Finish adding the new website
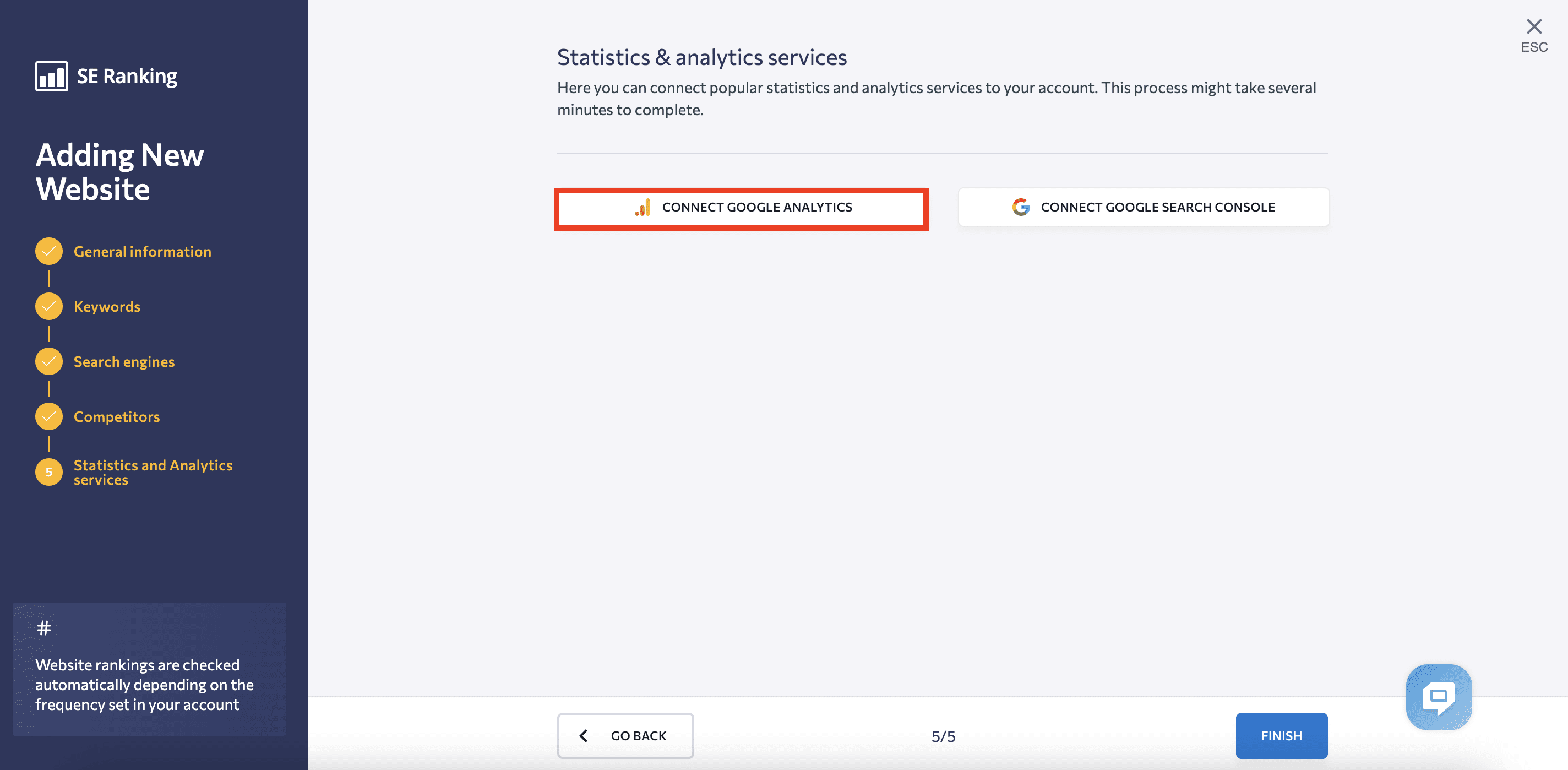This screenshot has width=1568, height=770. click(x=1281, y=736)
